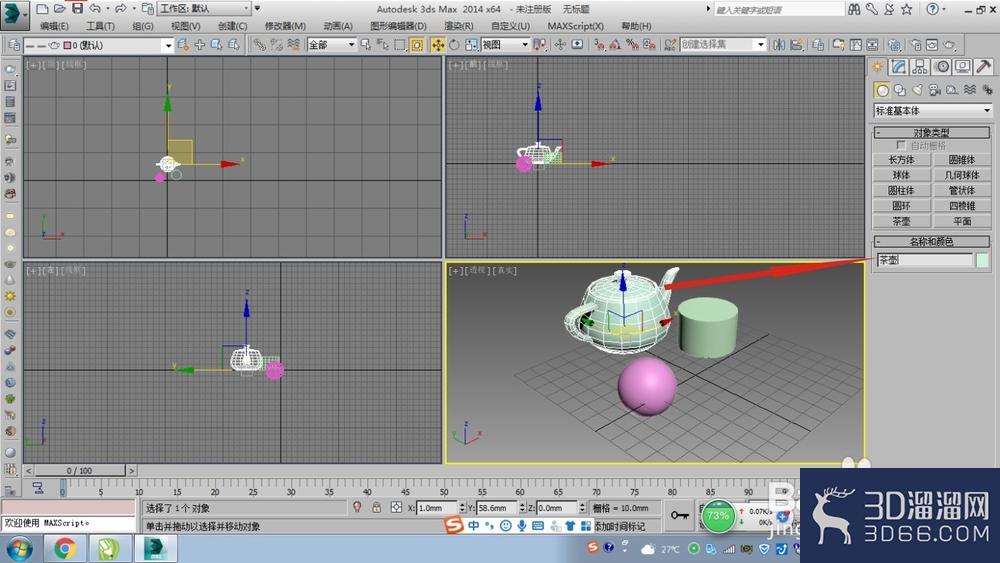1000x563 pixels.
Task: Activate the Bind to Space Warp tool
Action: click(x=293, y=45)
